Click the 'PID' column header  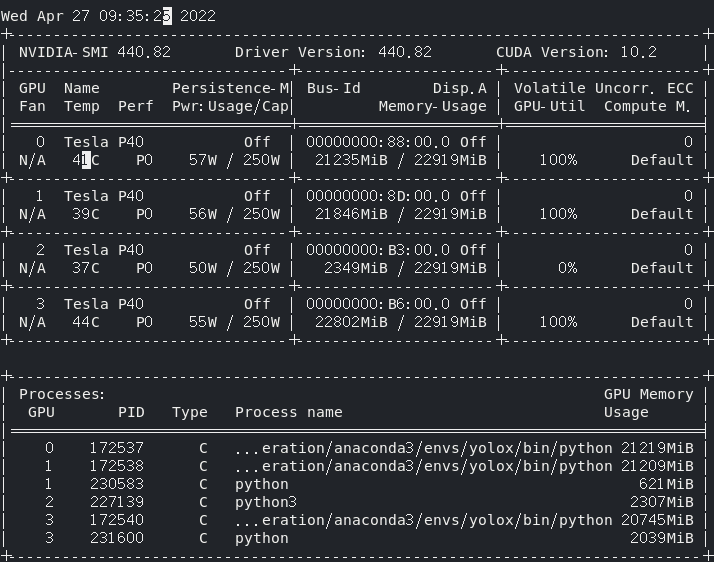[131, 412]
